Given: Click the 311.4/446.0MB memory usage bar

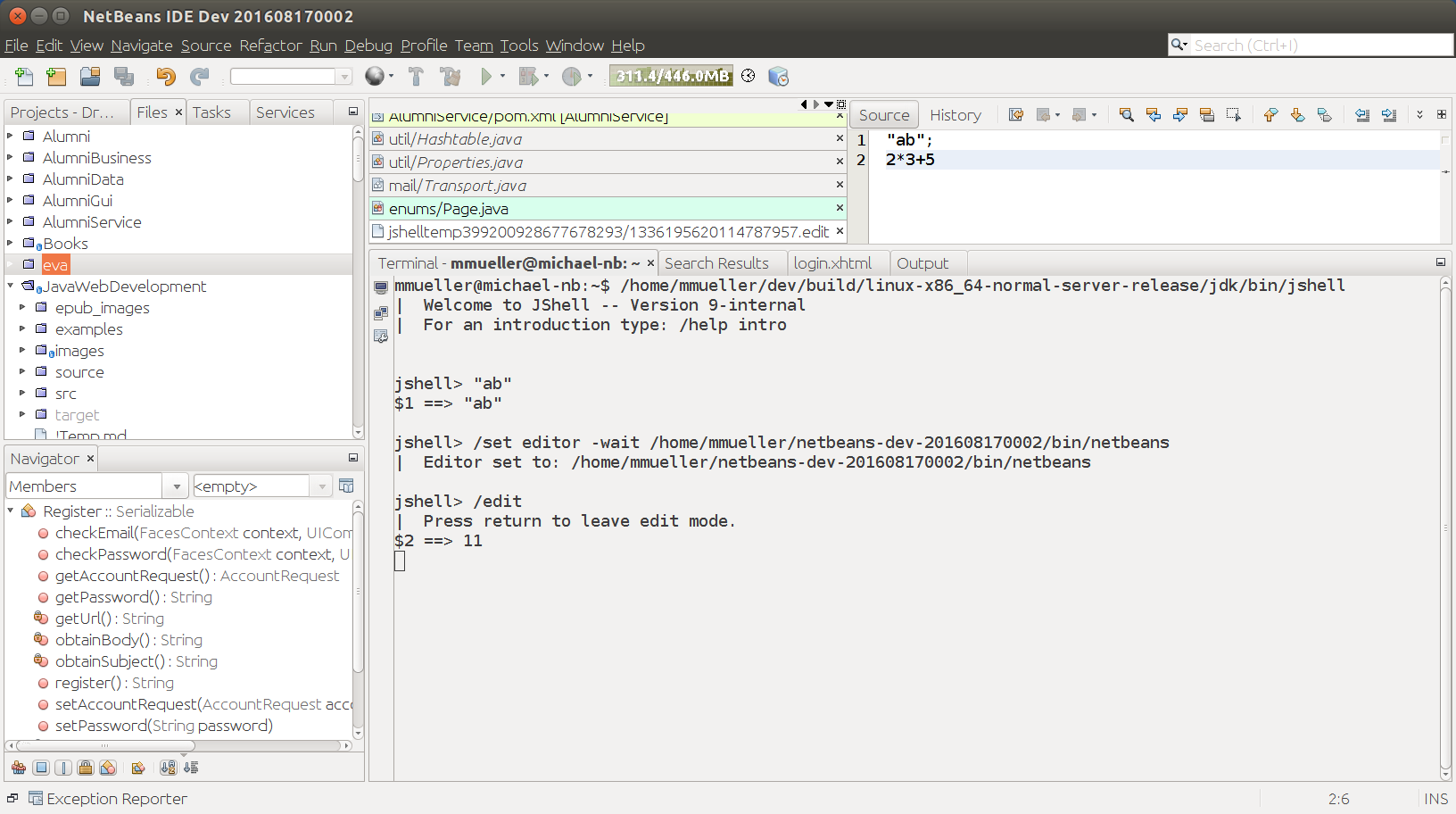Looking at the screenshot, I should [671, 76].
